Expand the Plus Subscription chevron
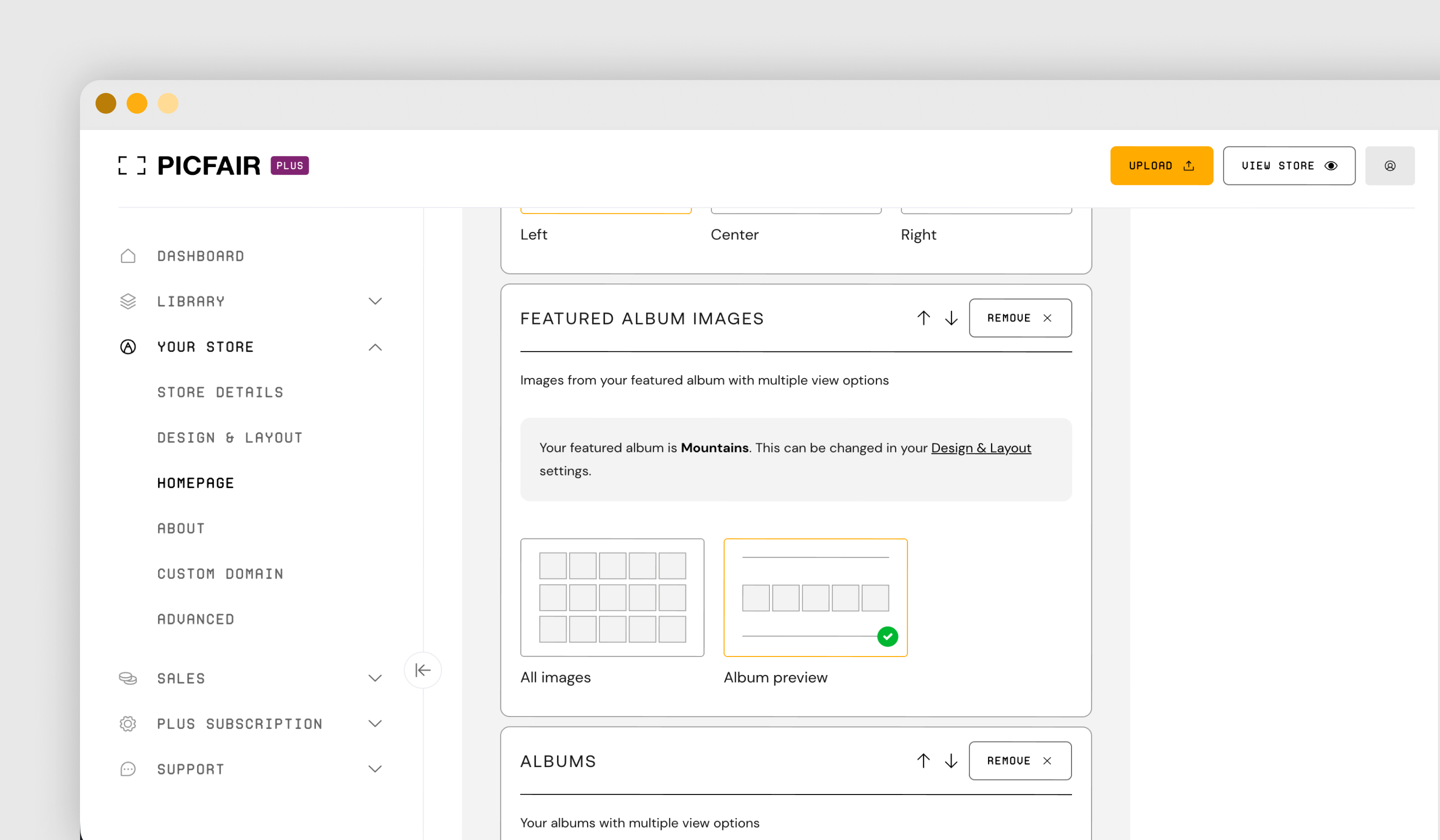 375,723
